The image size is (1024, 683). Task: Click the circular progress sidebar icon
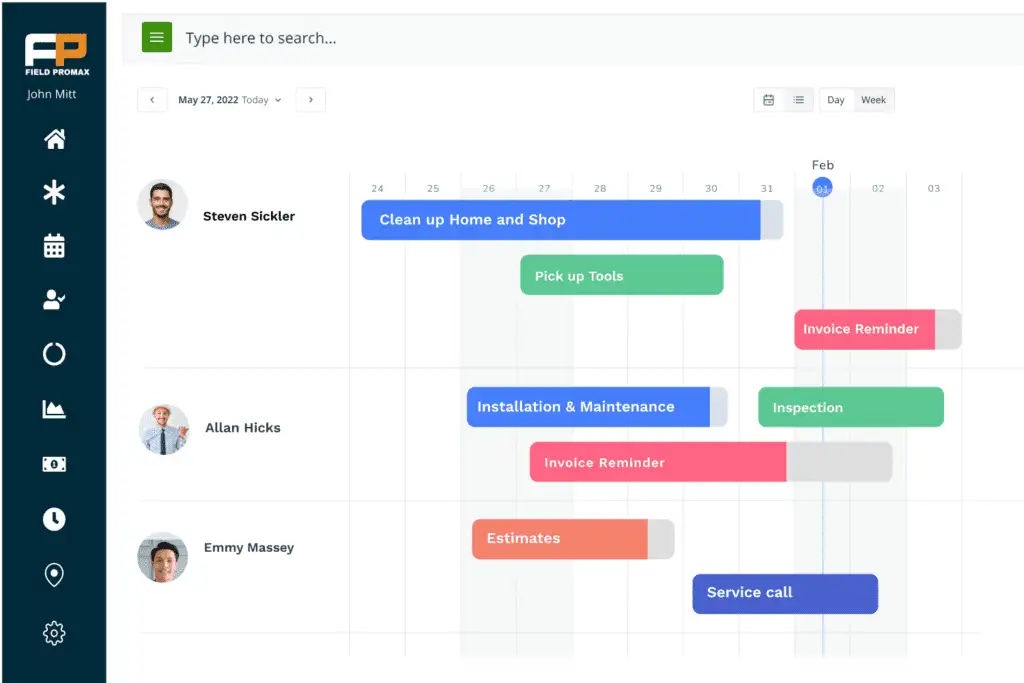[x=54, y=353]
